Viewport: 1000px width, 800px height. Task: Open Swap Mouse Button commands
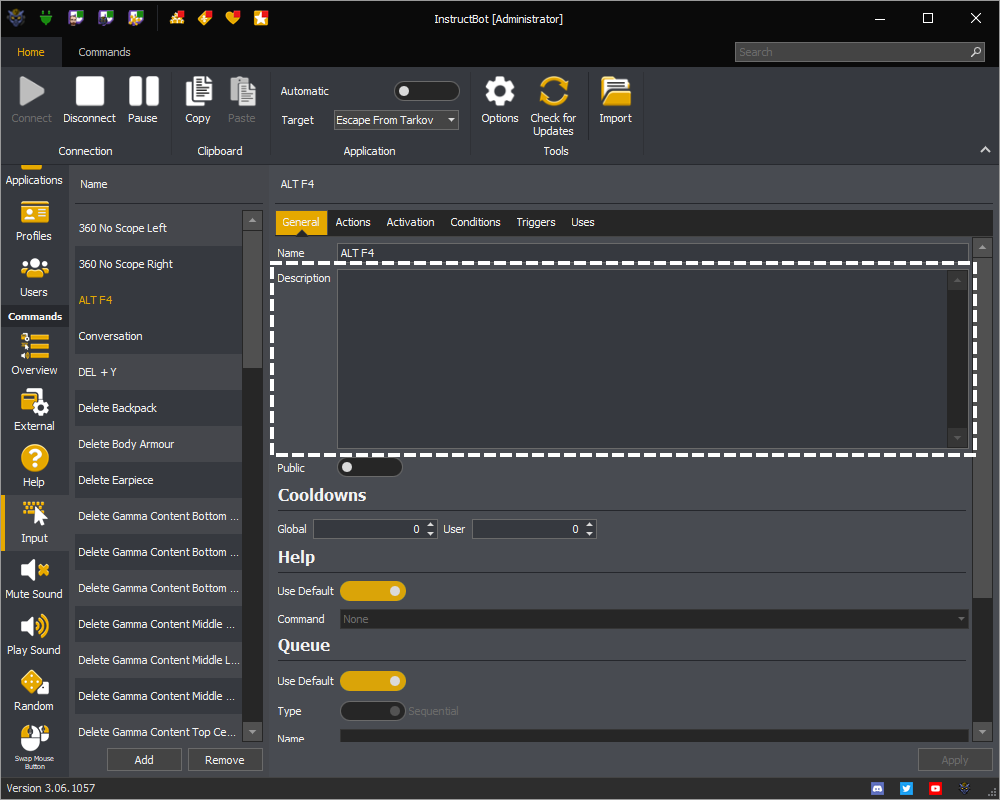34,746
